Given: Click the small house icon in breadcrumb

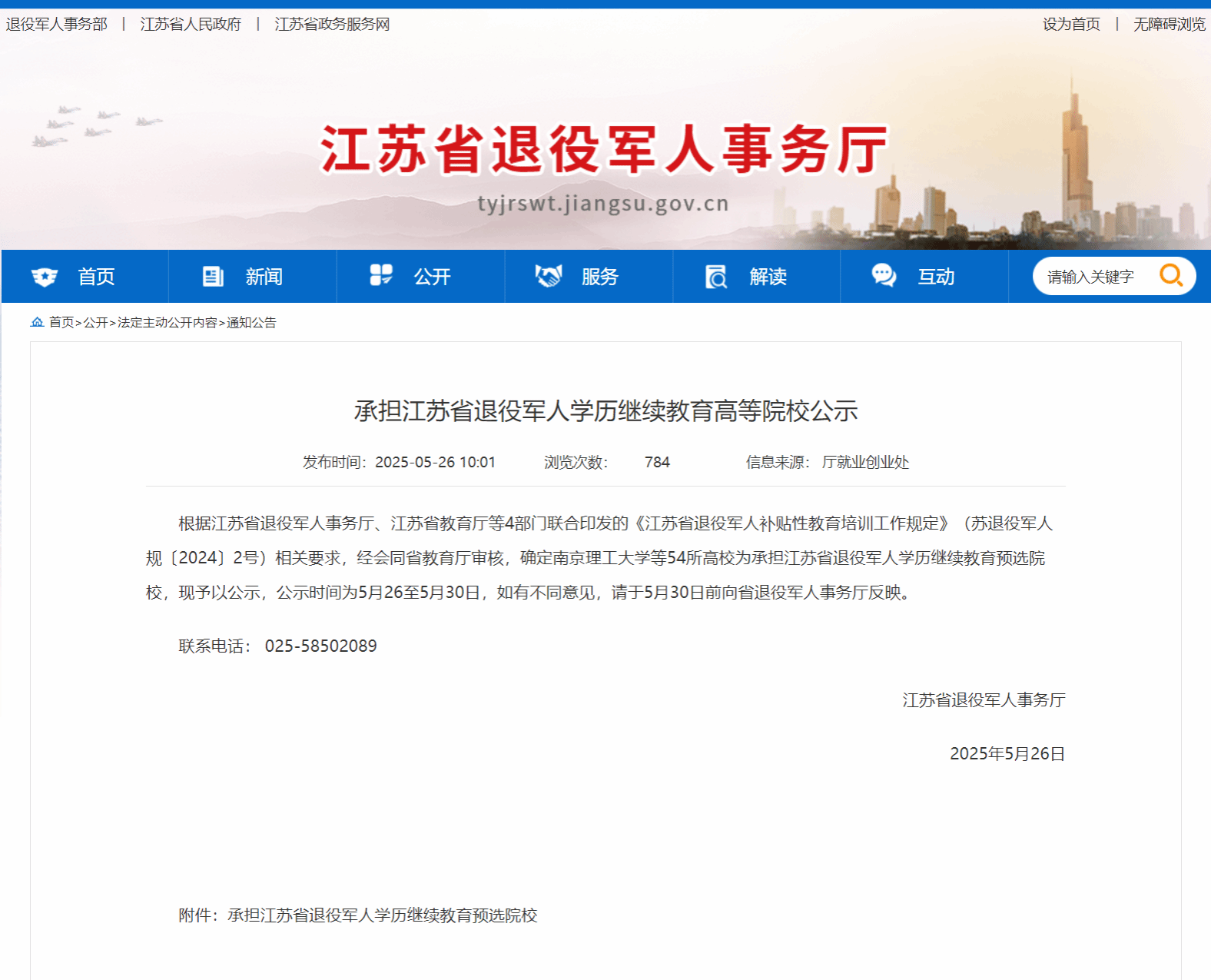Looking at the screenshot, I should 37,322.
